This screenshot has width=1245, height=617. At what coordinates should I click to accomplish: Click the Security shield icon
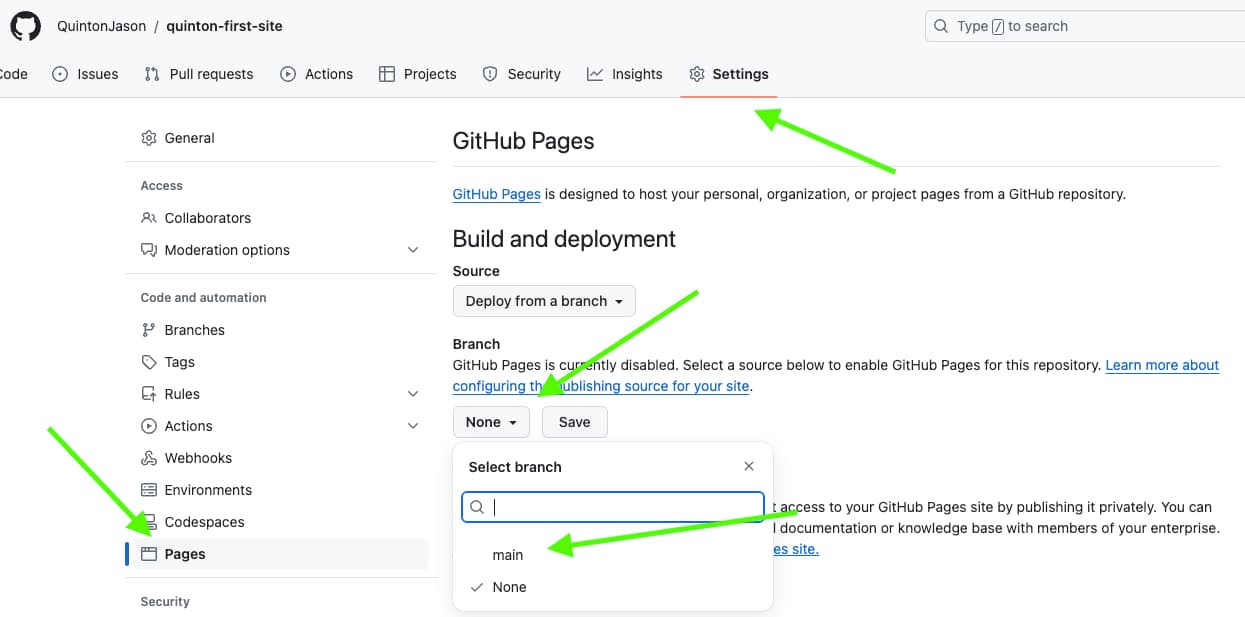(490, 74)
